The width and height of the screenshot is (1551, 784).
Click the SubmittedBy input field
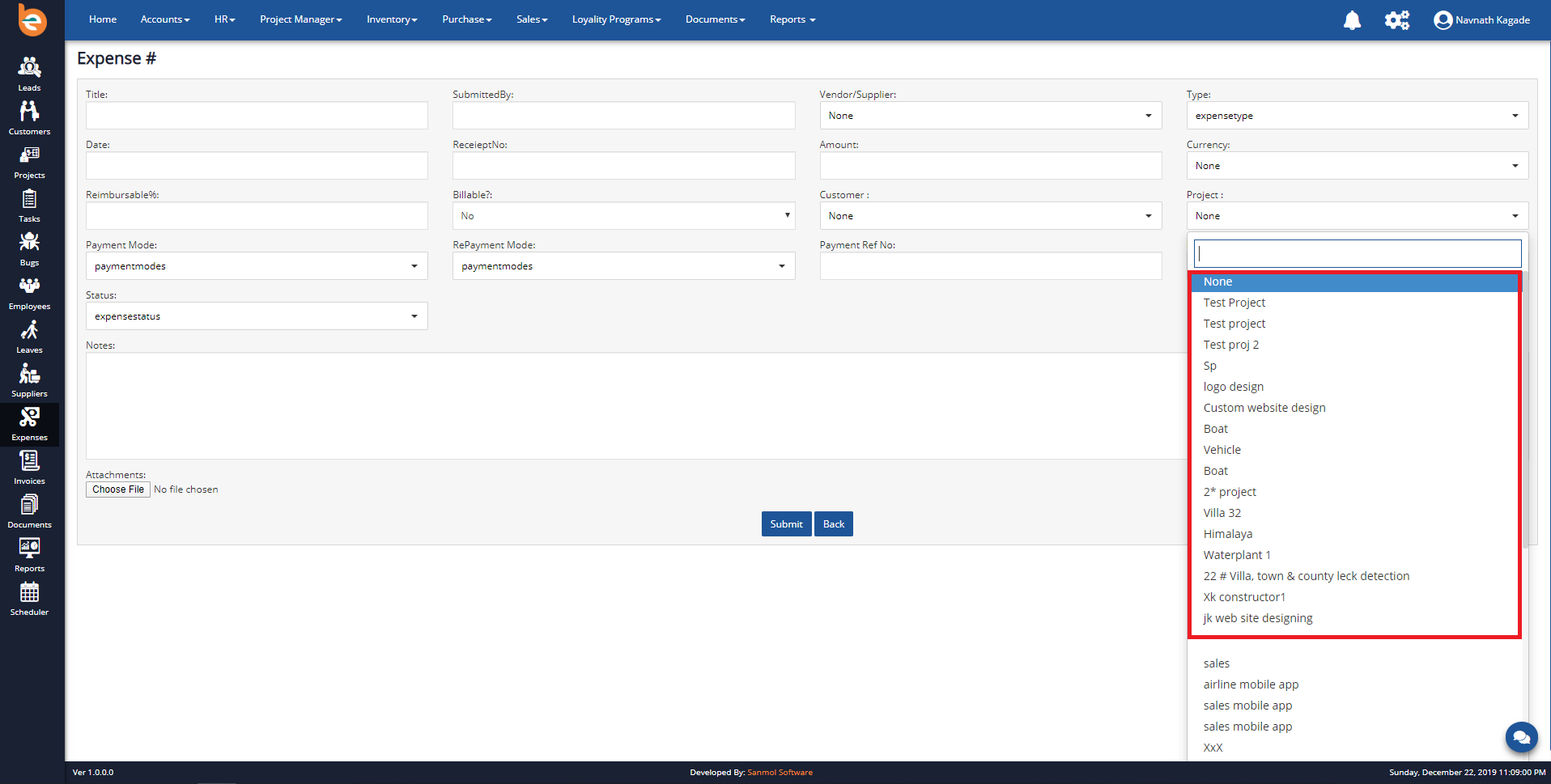click(x=624, y=116)
